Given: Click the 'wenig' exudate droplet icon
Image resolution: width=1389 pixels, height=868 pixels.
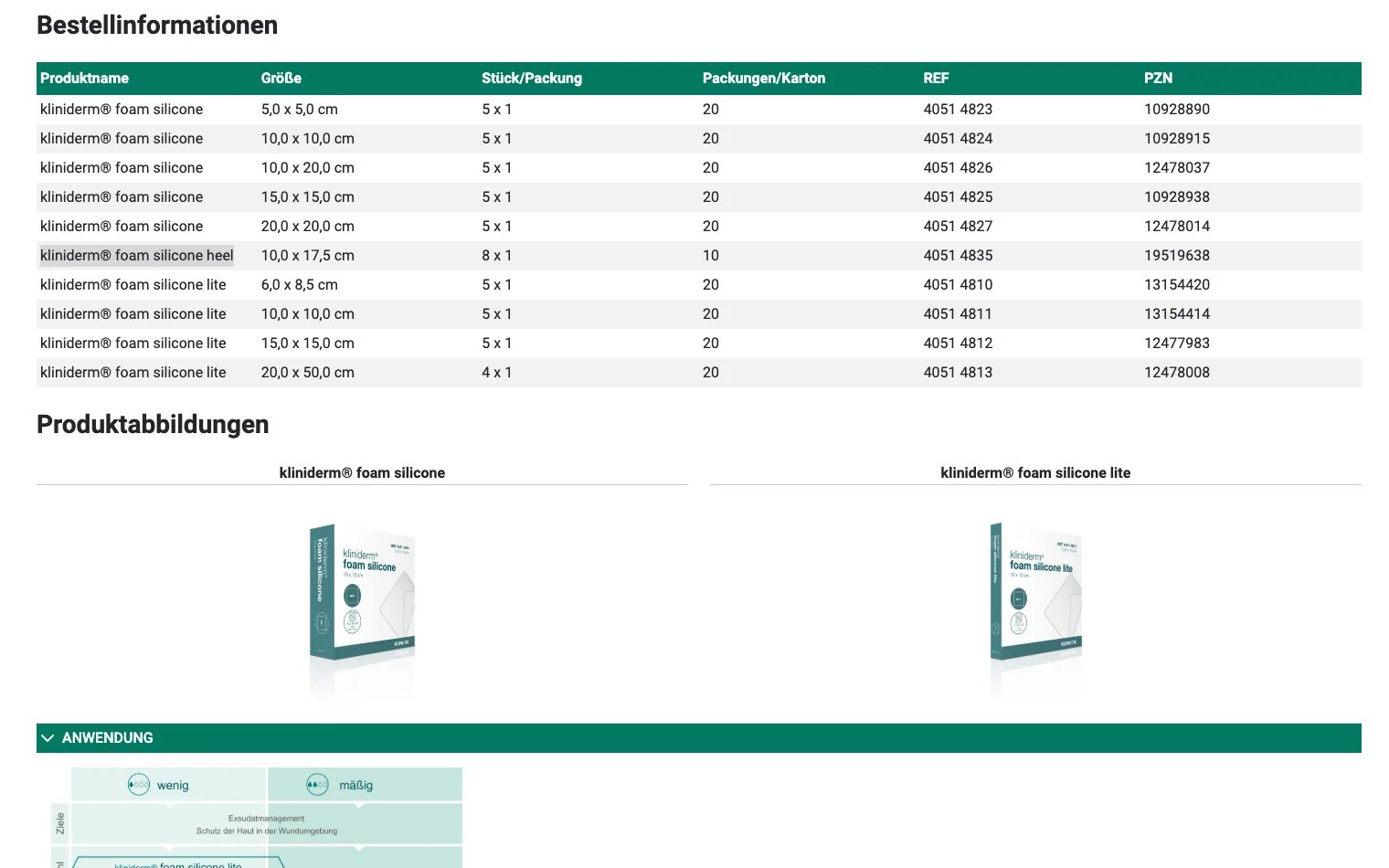Looking at the screenshot, I should (x=139, y=785).
